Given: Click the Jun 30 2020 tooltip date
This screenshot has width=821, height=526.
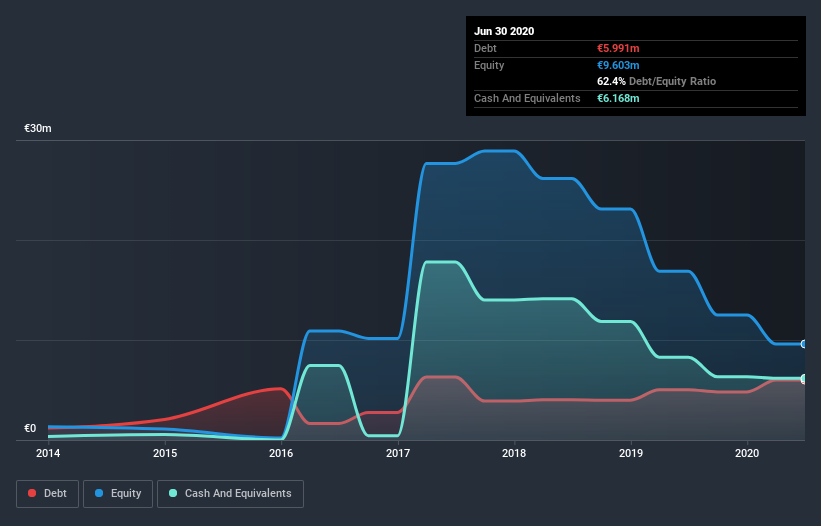Looking at the screenshot, I should tap(504, 31).
